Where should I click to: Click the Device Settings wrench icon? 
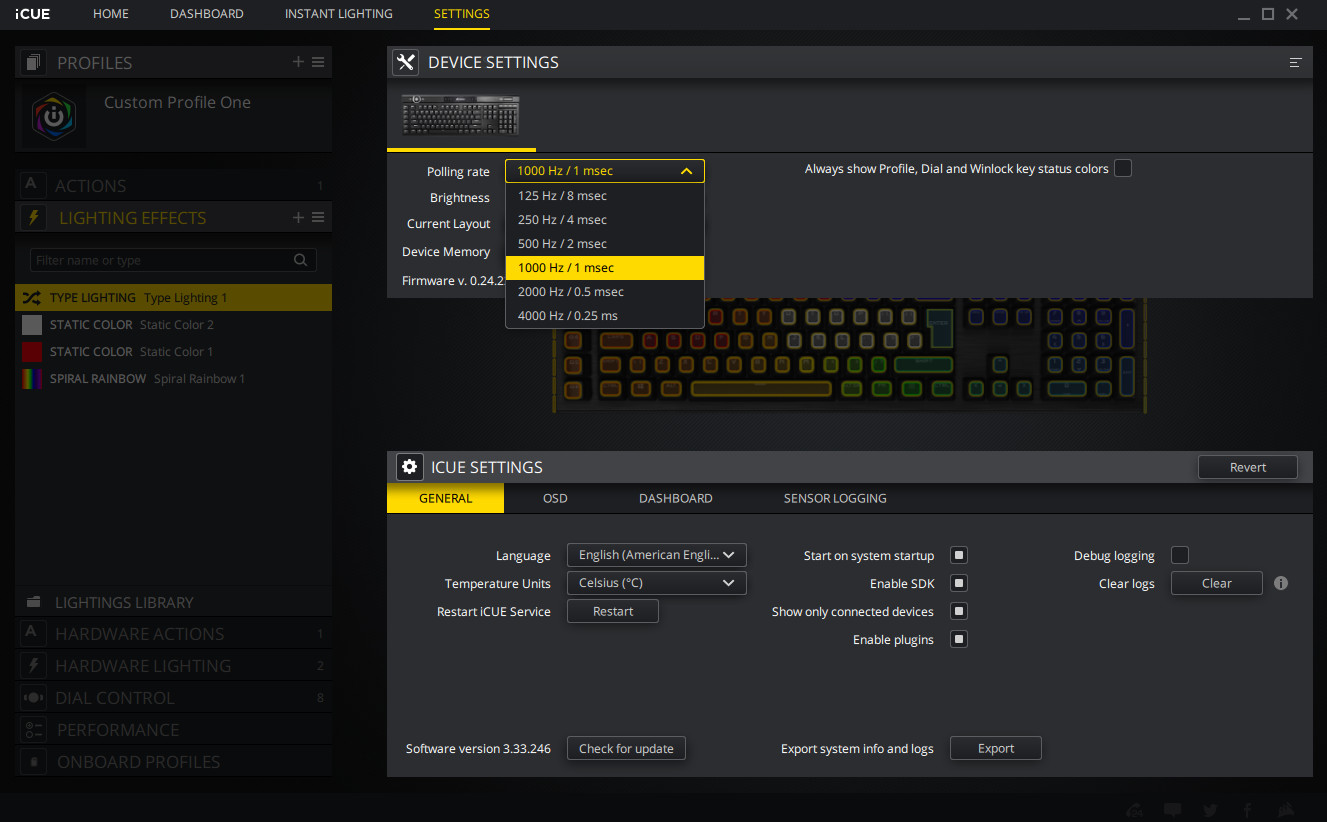405,62
